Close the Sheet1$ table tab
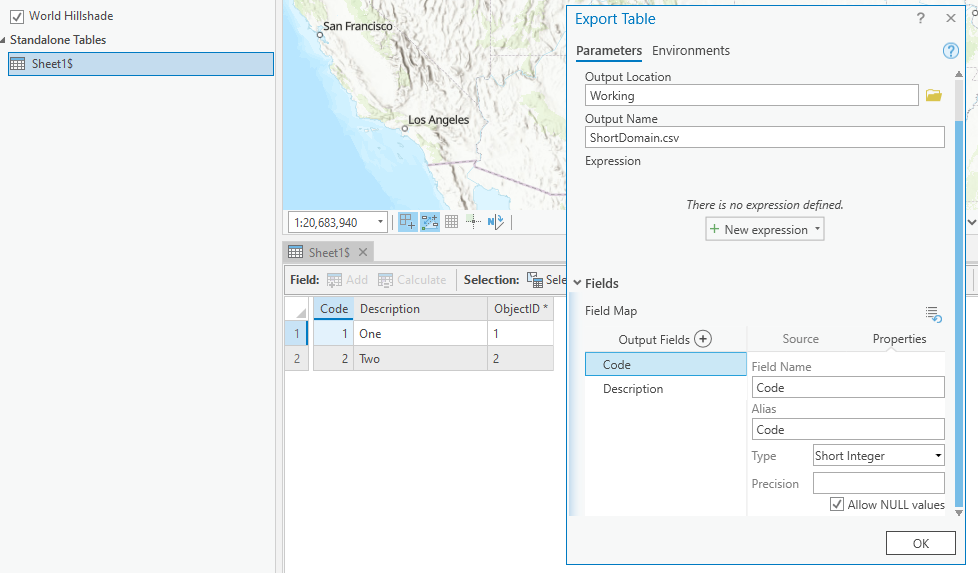 coord(363,252)
